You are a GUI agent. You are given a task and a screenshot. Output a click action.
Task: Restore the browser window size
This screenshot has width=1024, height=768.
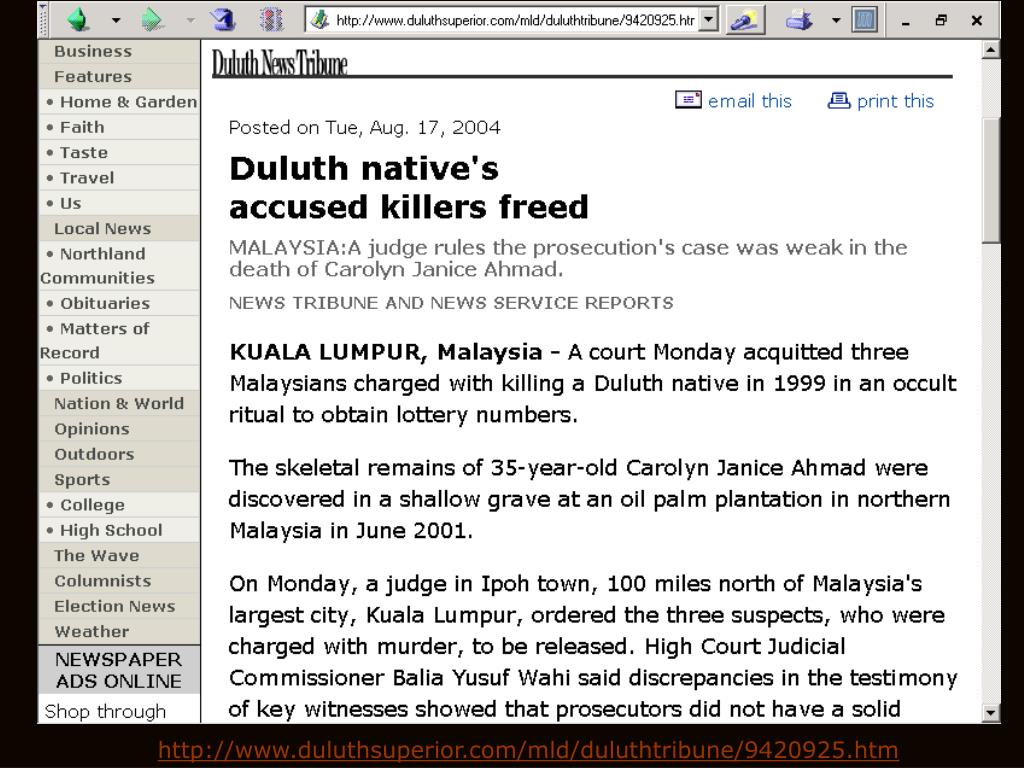pos(941,20)
